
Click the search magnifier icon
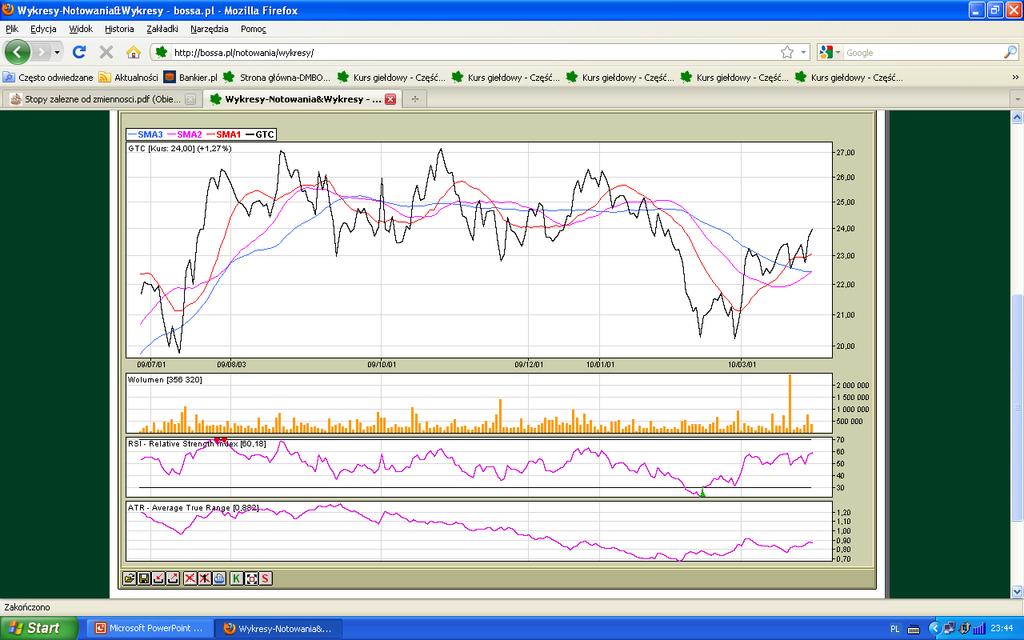point(1010,52)
